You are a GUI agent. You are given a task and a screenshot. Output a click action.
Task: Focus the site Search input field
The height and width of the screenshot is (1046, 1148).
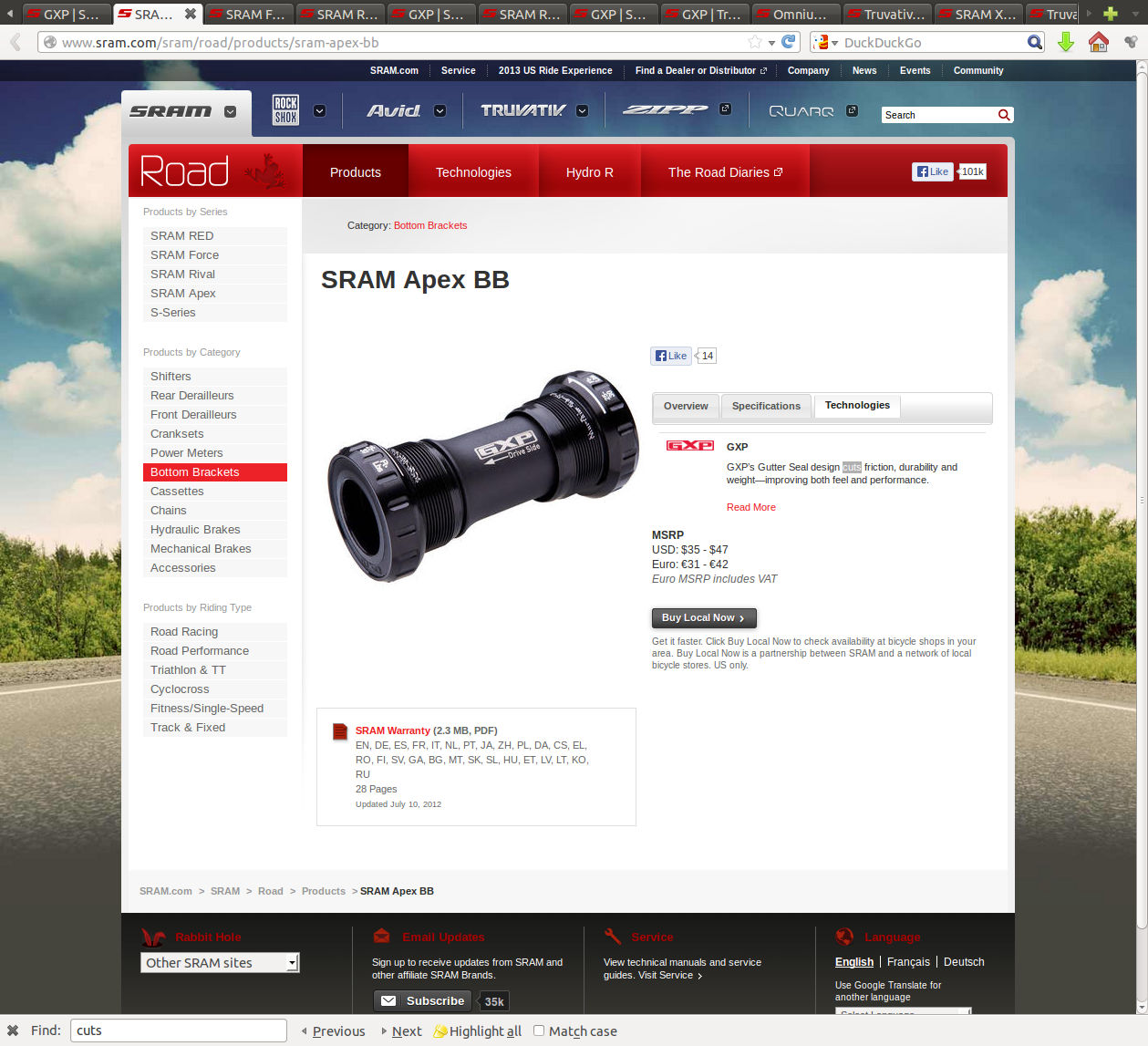pos(939,115)
